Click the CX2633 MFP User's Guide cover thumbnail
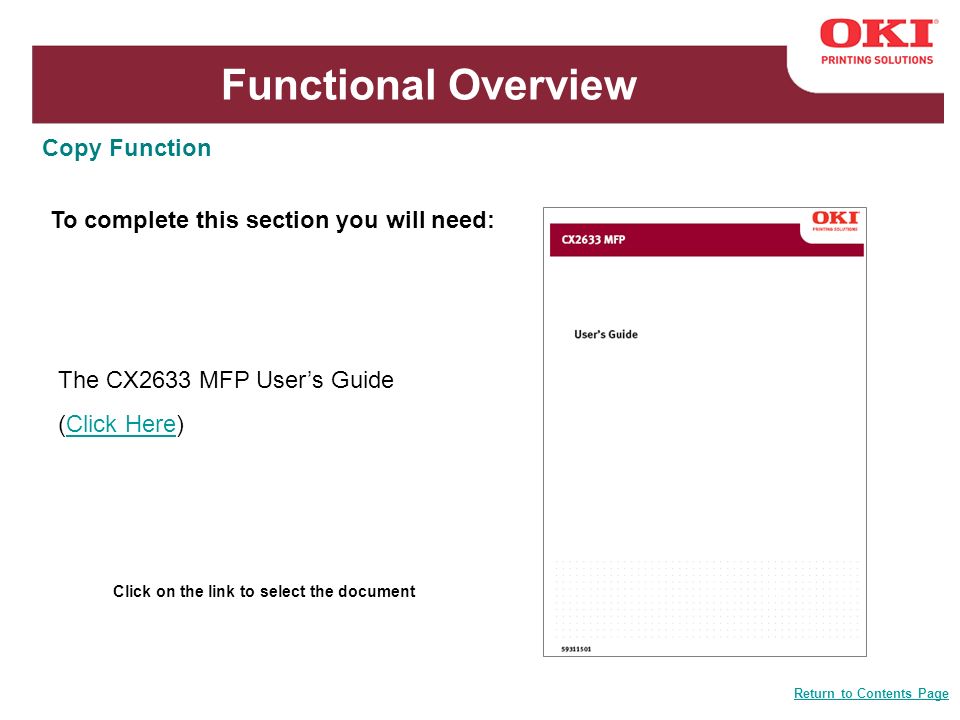This screenshot has height=720, width=960. tap(705, 432)
